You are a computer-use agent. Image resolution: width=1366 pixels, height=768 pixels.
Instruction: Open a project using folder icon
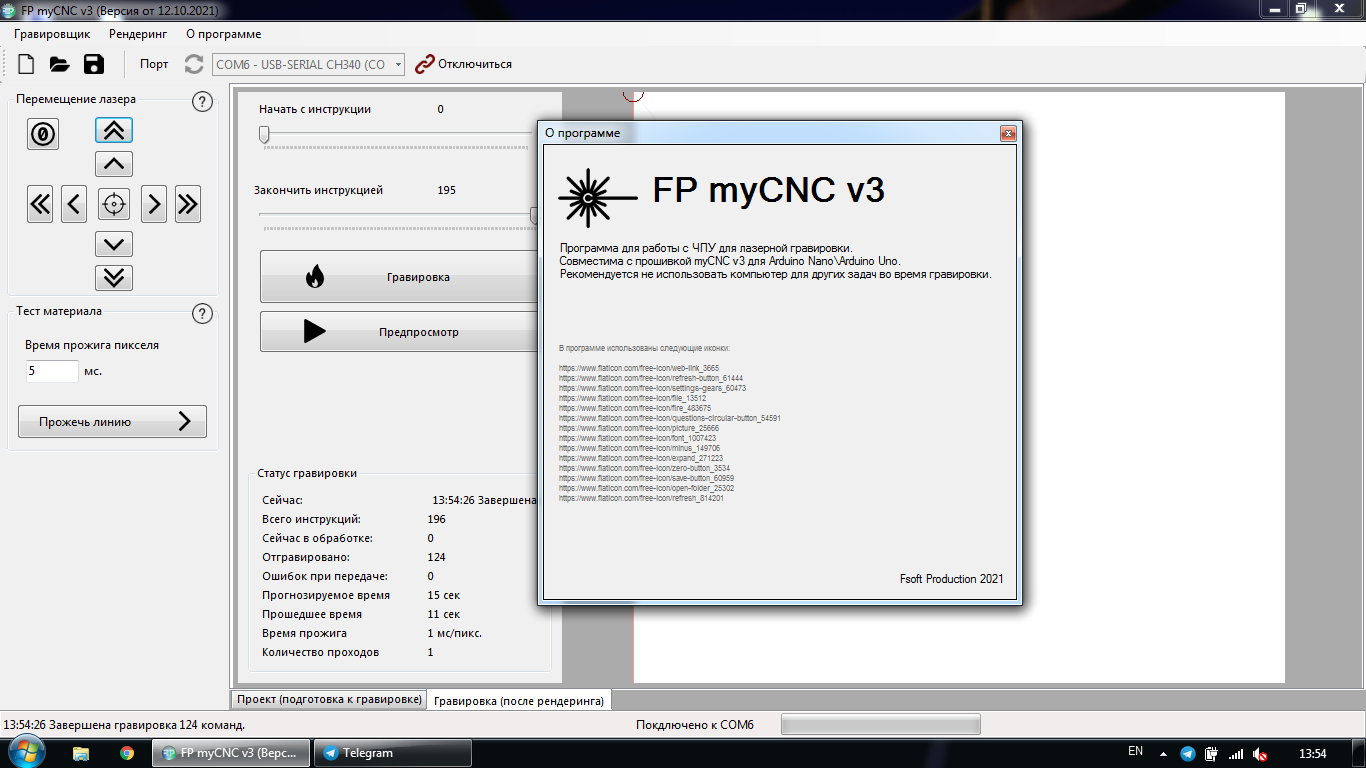pyautogui.click(x=60, y=64)
